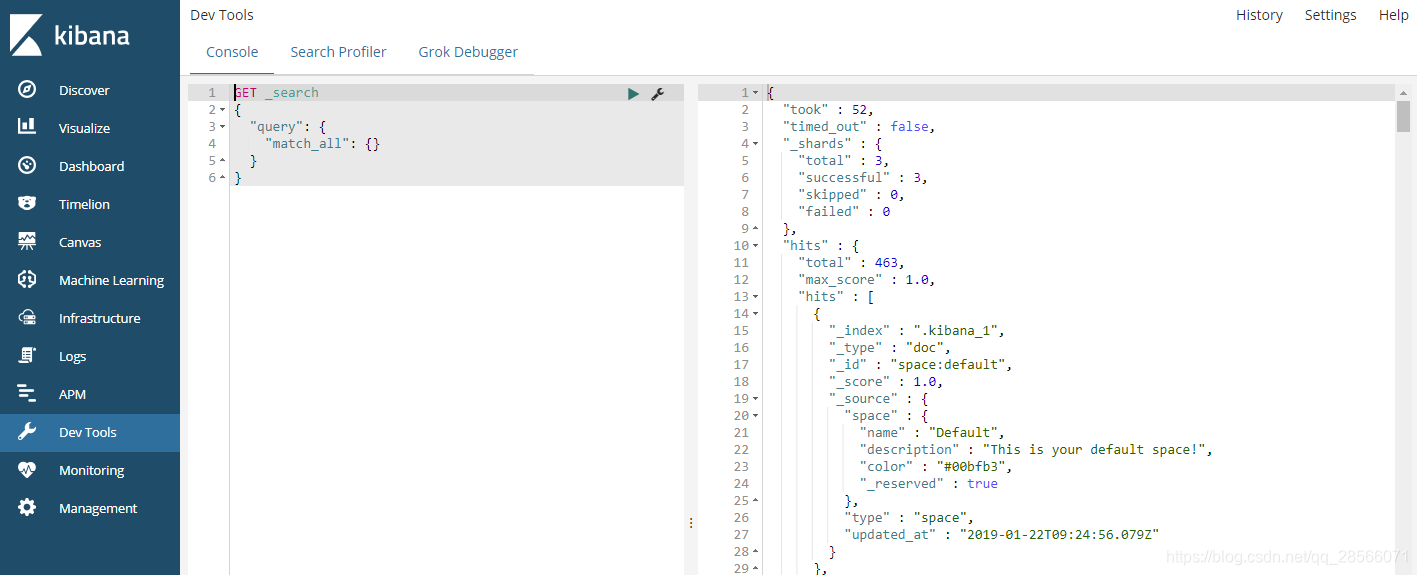The width and height of the screenshot is (1417, 575).
Task: Collapse root object at response line 1
Action: coord(755,93)
